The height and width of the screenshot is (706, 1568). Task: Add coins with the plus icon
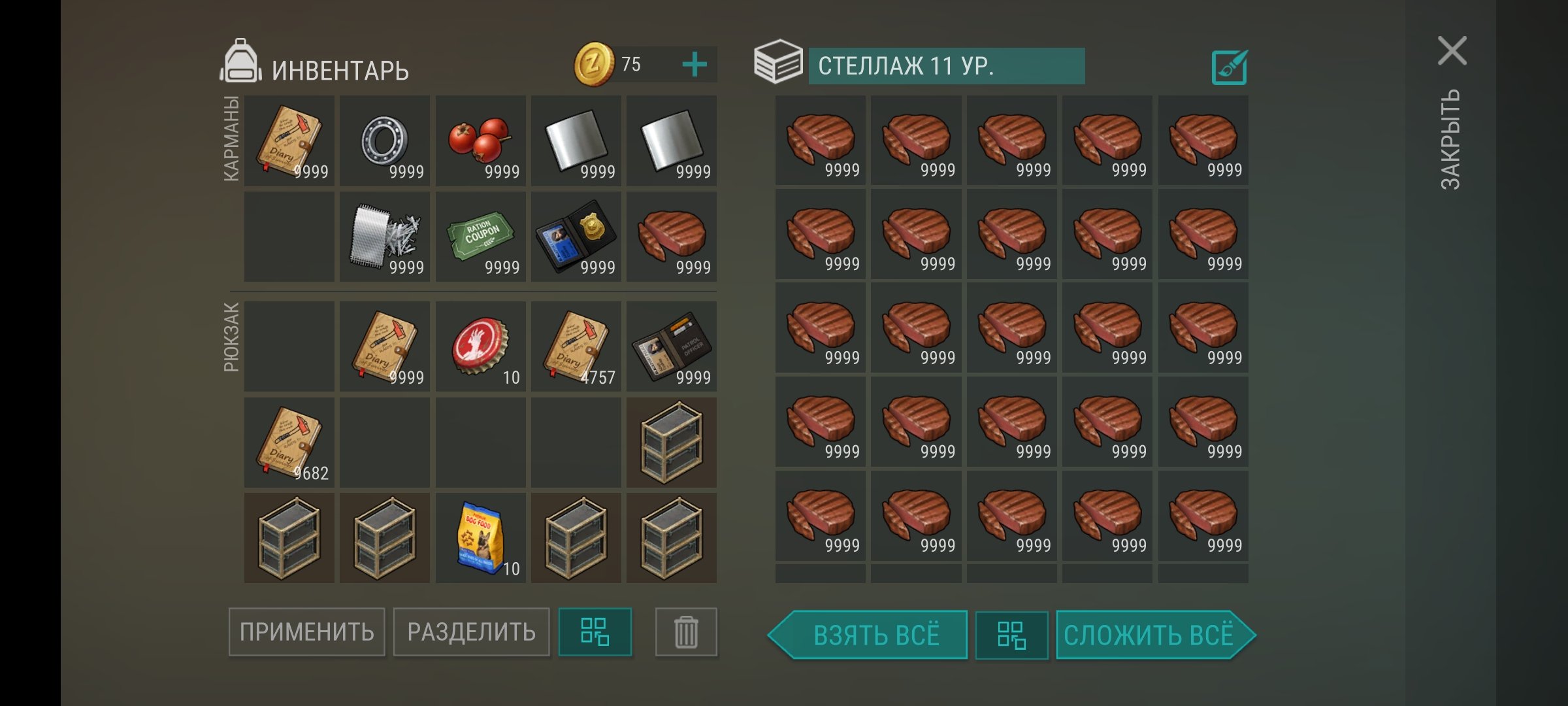tap(694, 65)
